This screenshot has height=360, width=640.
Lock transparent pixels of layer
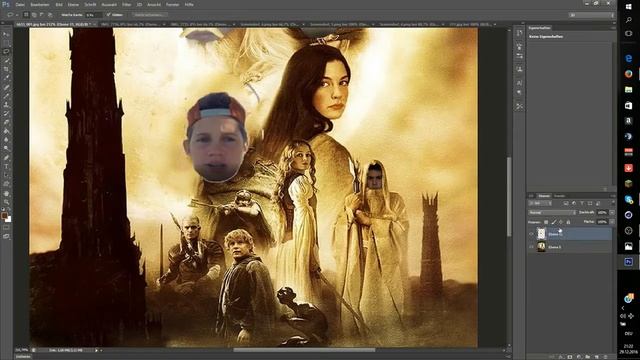pyautogui.click(x=546, y=222)
